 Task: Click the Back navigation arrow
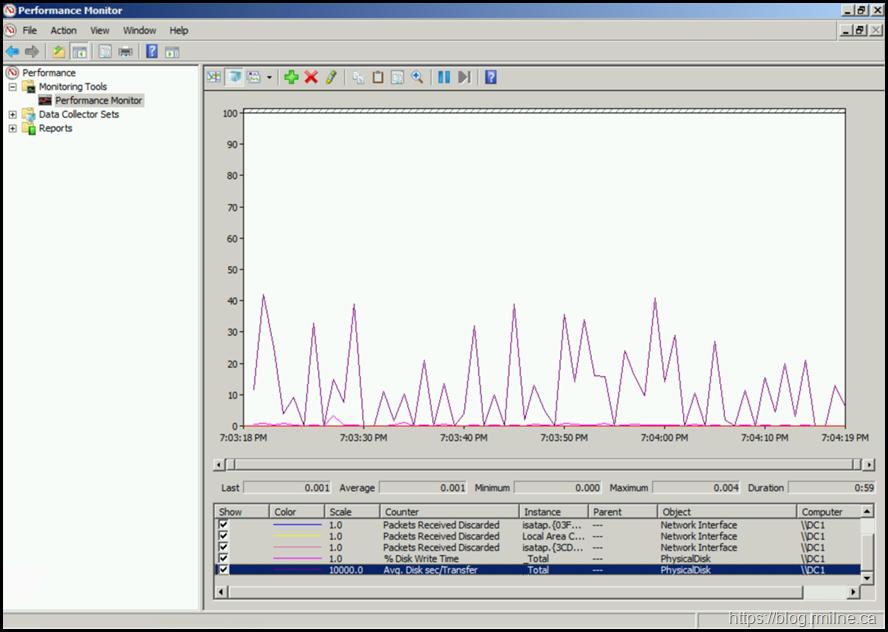[x=12, y=51]
